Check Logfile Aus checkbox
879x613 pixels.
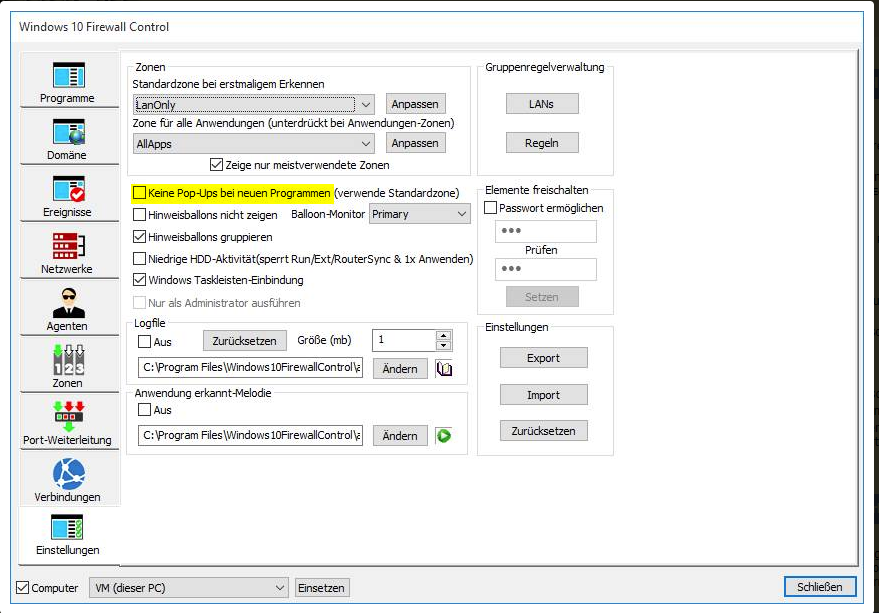tap(145, 342)
